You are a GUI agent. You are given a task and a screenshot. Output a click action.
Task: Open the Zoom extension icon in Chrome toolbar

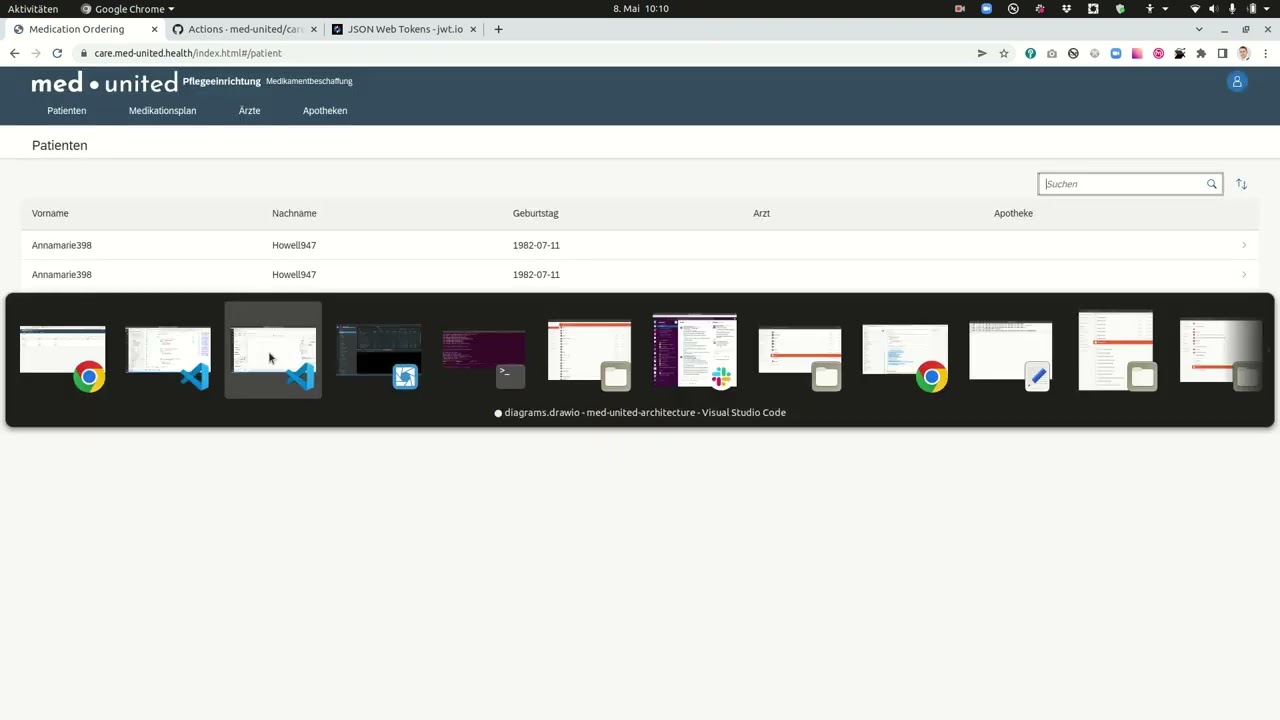point(1116,53)
